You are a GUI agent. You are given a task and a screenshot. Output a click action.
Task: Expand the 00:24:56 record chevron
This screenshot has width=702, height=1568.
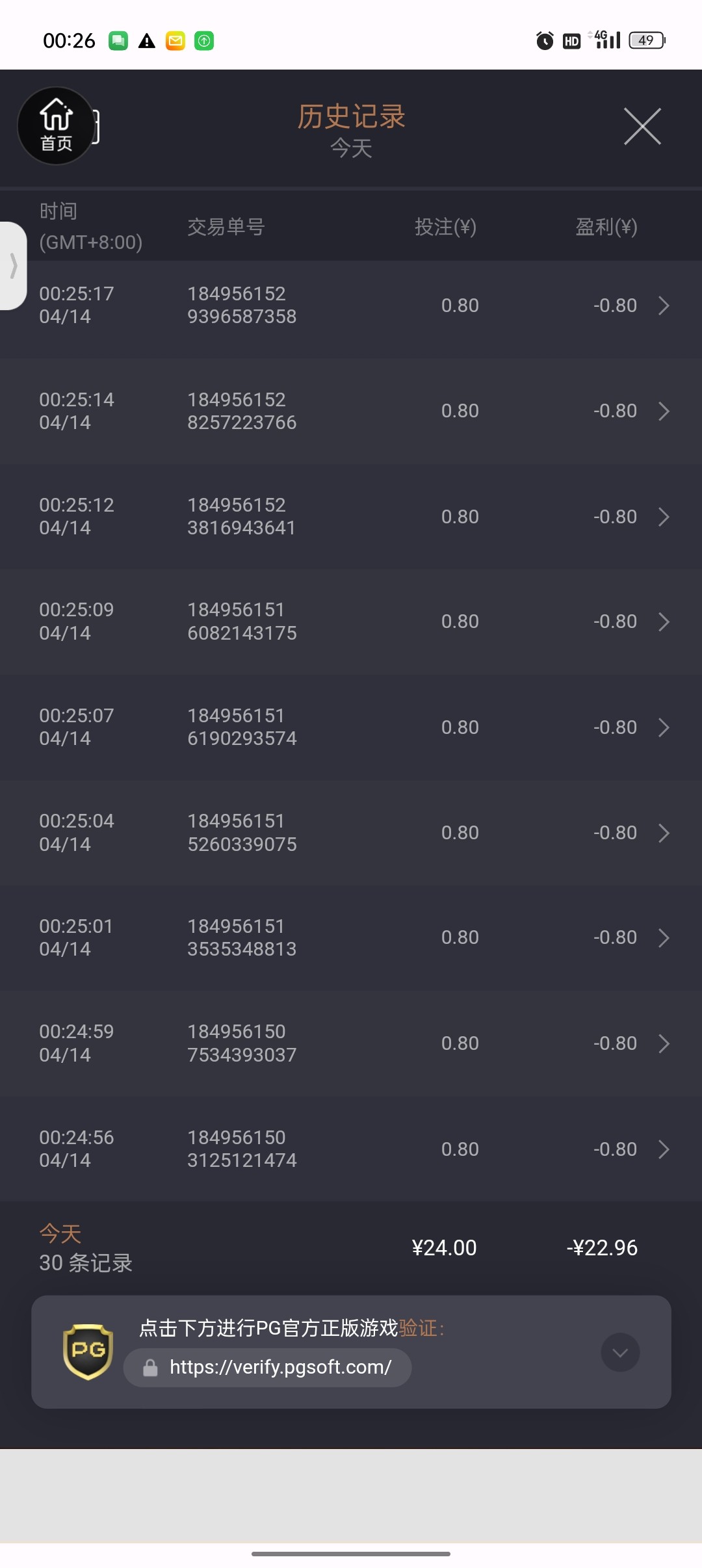click(x=664, y=1149)
